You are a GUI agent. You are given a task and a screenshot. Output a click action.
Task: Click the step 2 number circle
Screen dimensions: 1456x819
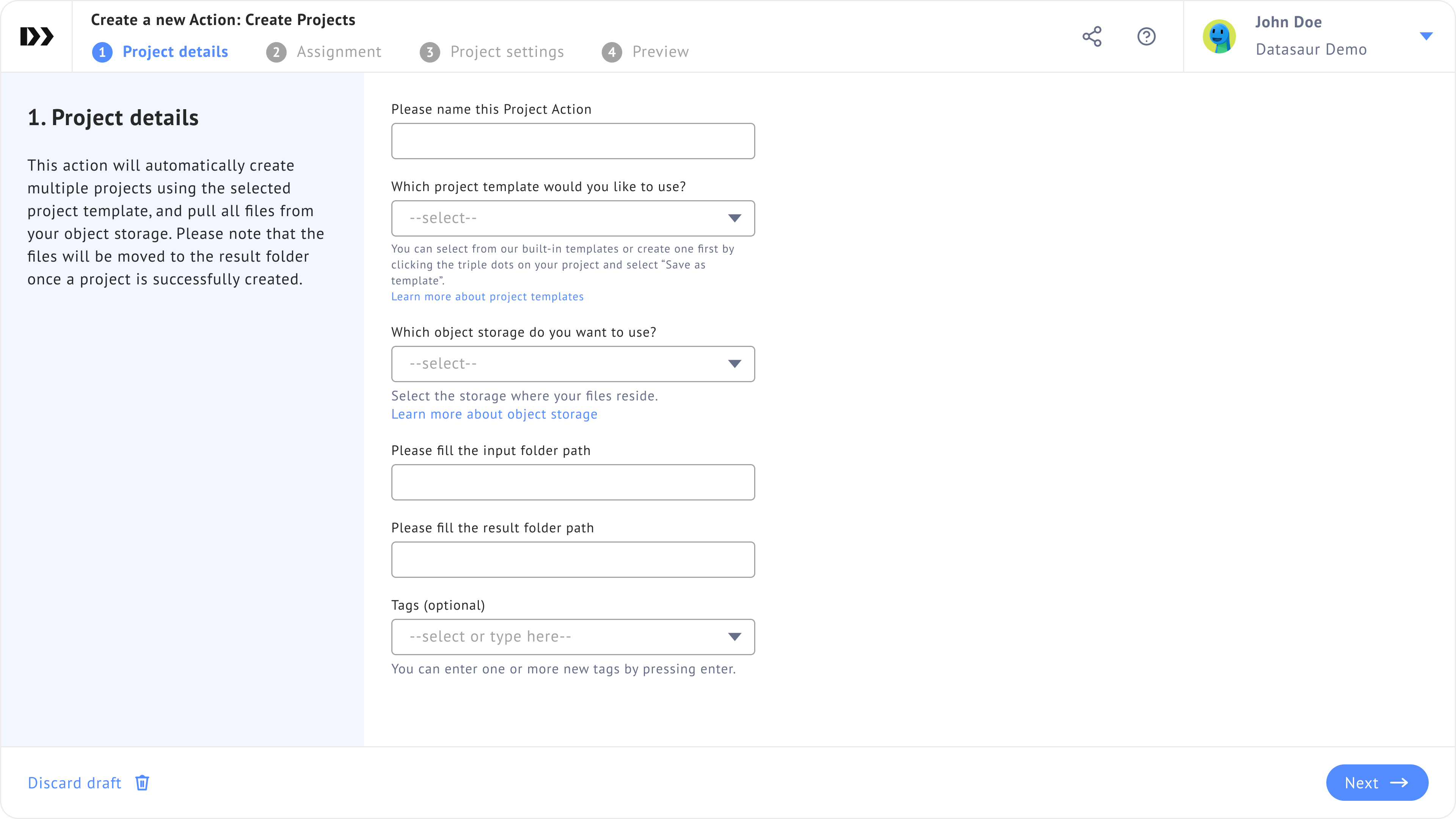pyautogui.click(x=276, y=52)
